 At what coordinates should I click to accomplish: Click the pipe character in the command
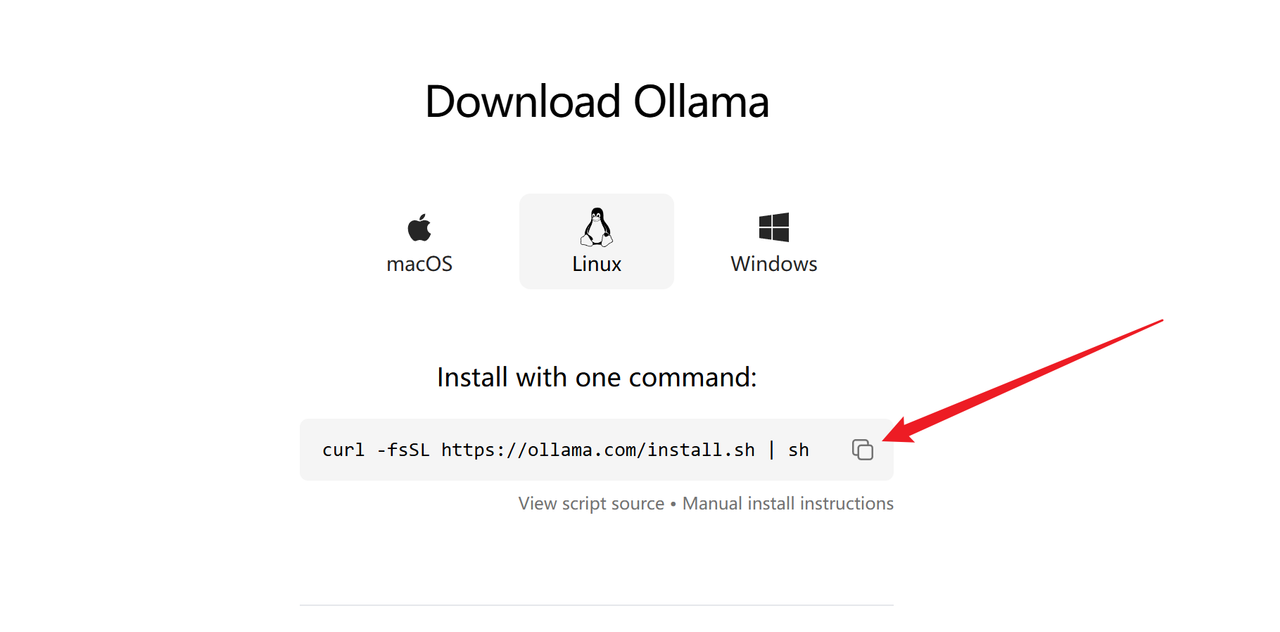coord(772,450)
